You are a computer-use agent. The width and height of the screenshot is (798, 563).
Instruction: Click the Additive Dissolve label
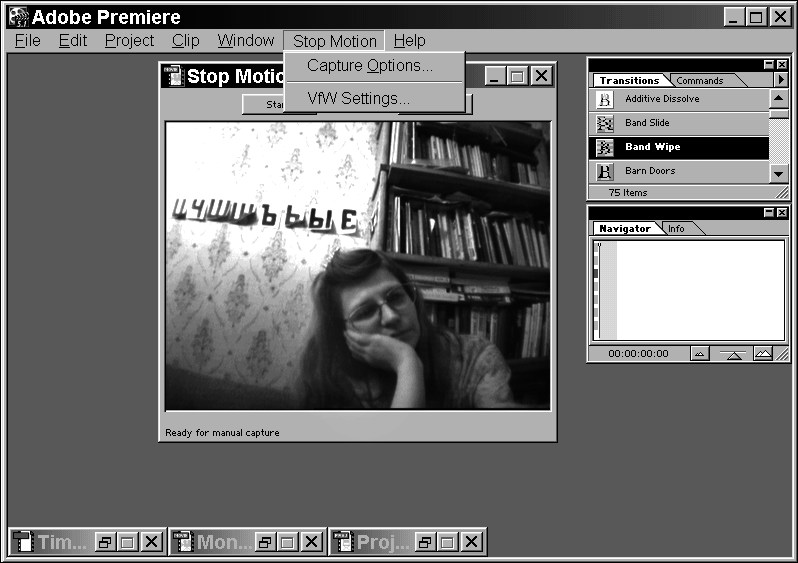click(x=662, y=99)
